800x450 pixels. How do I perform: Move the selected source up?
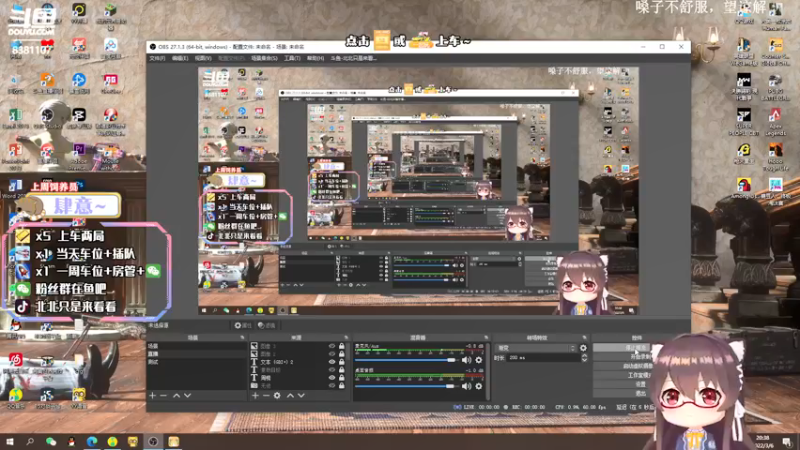pyautogui.click(x=290, y=395)
